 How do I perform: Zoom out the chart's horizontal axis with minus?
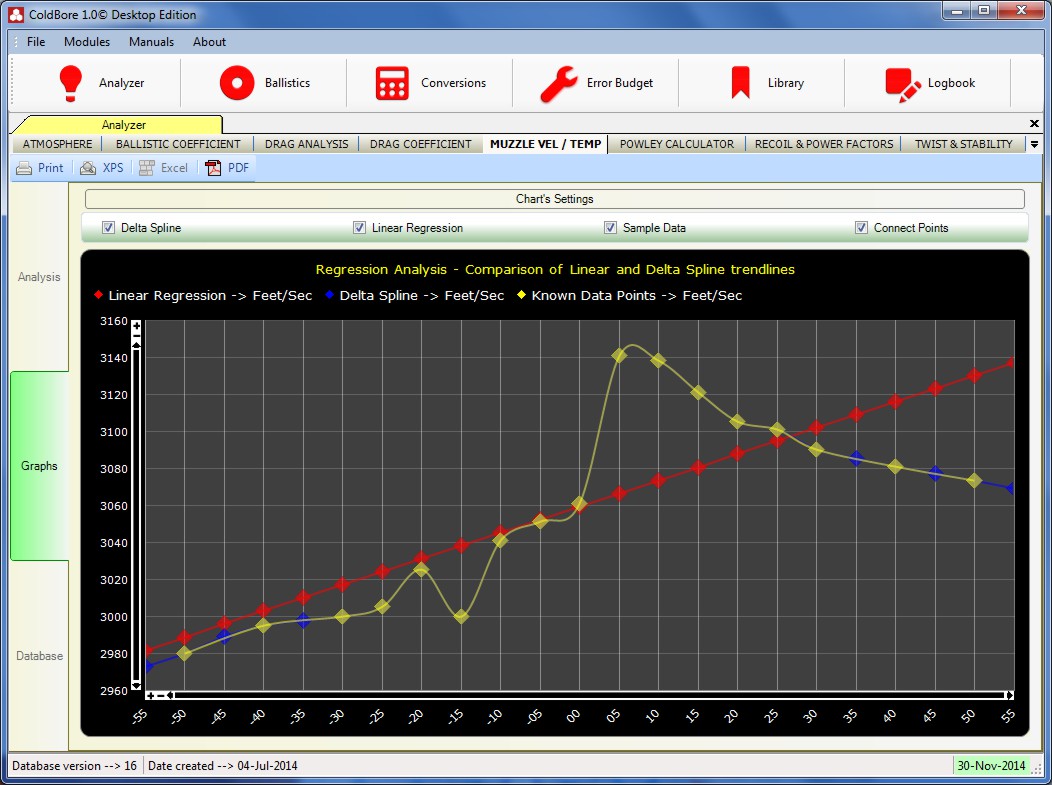click(160, 696)
